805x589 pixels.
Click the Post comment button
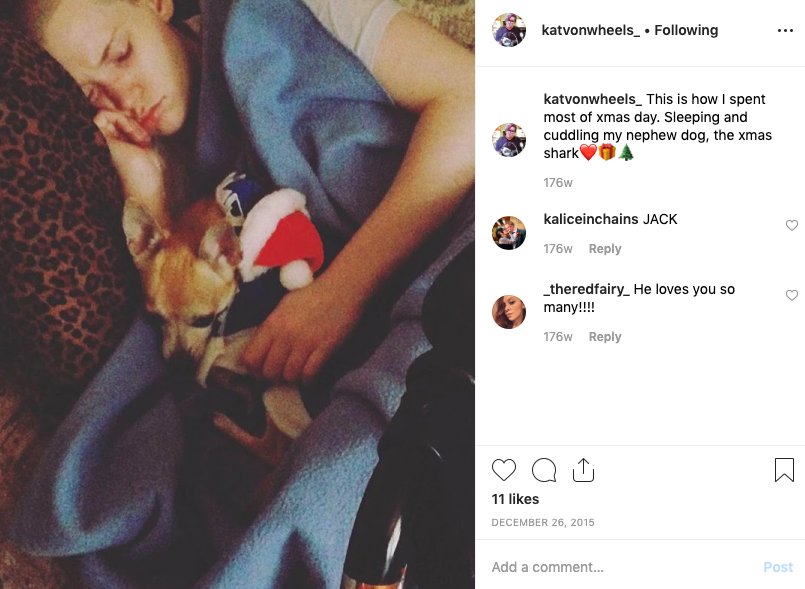click(778, 567)
